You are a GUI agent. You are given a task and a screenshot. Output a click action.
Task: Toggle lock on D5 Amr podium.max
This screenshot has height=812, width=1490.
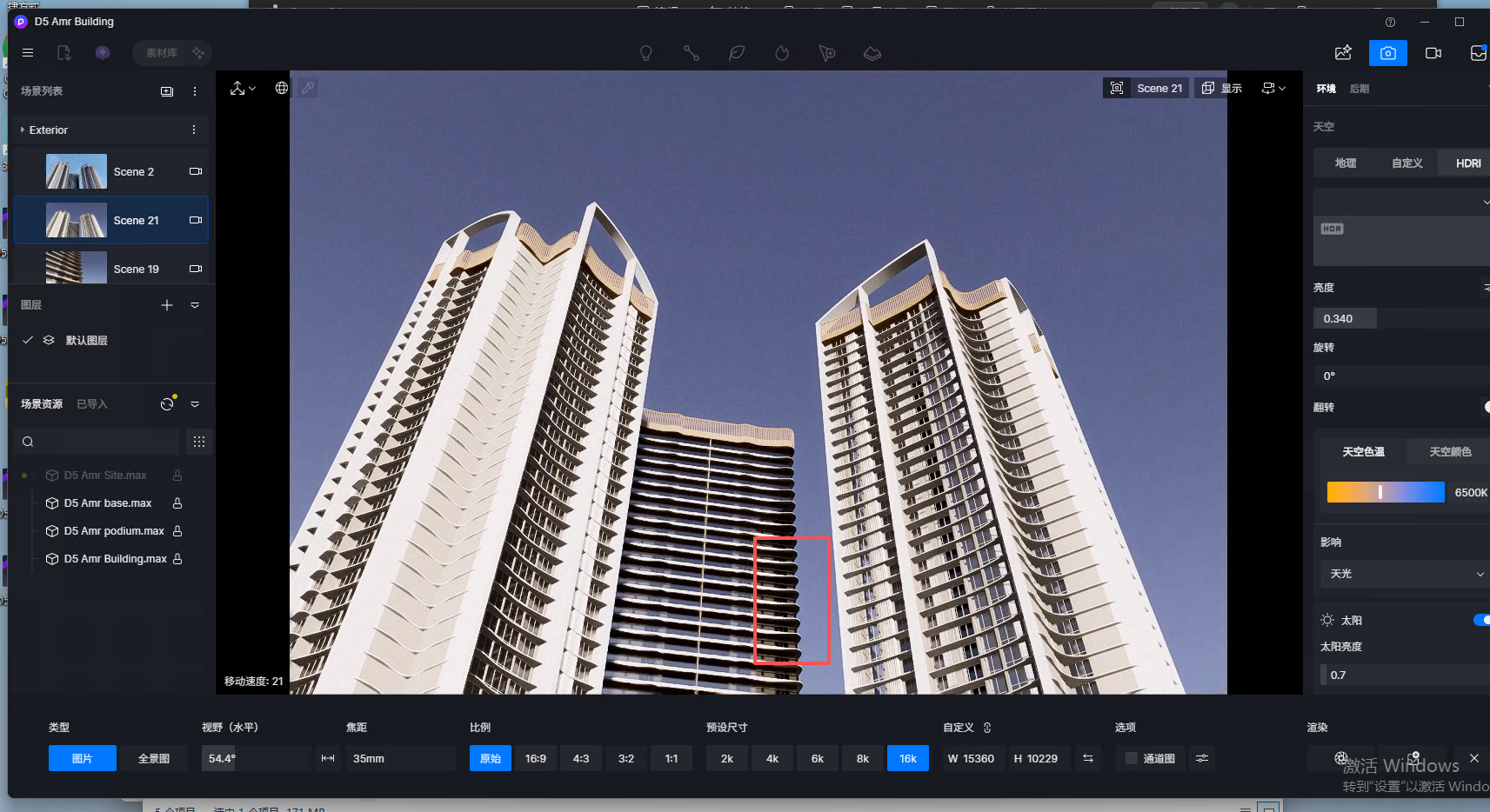[x=177, y=531]
